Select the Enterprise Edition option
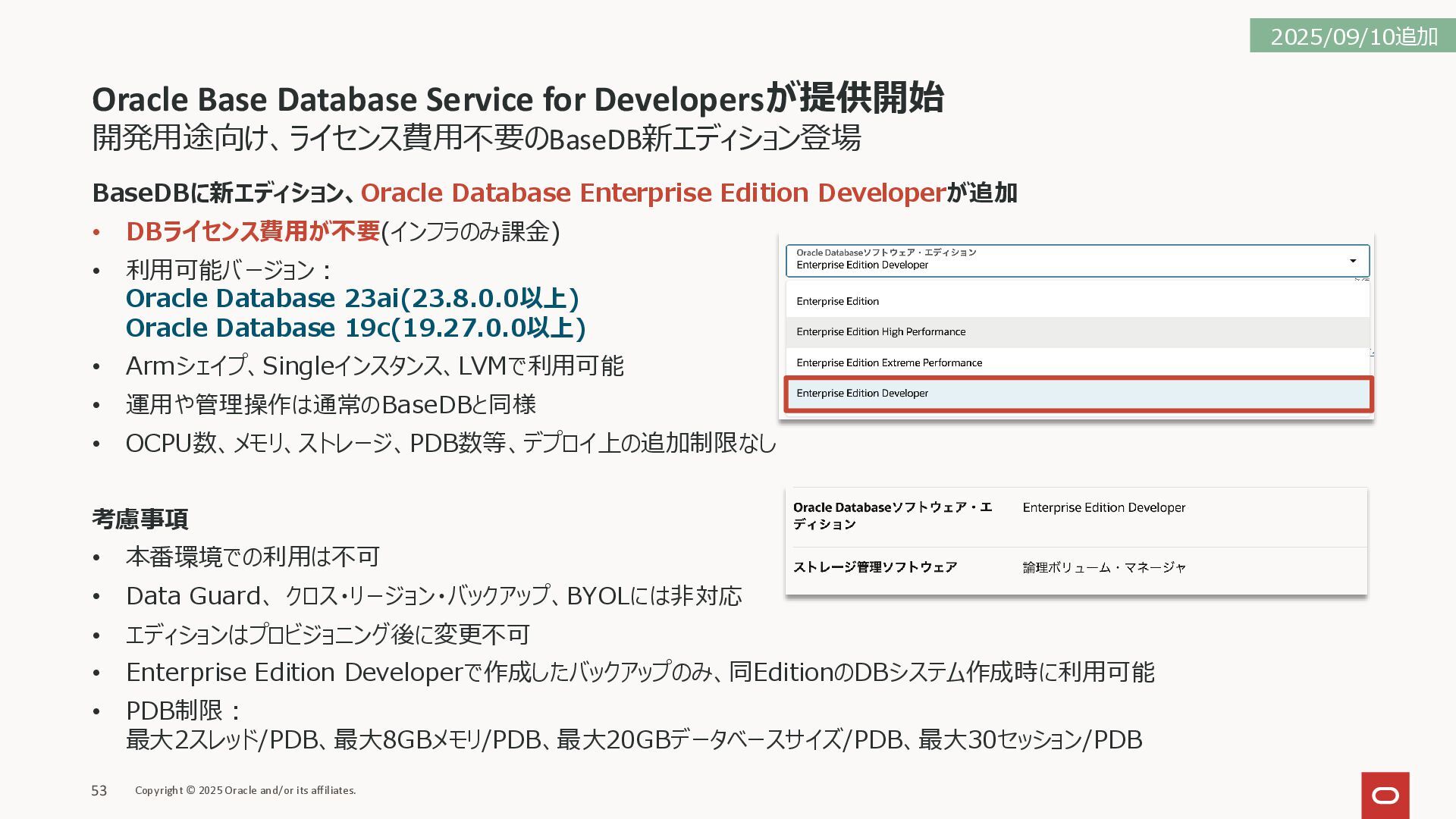The height and width of the screenshot is (819, 1456). pyautogui.click(x=837, y=301)
